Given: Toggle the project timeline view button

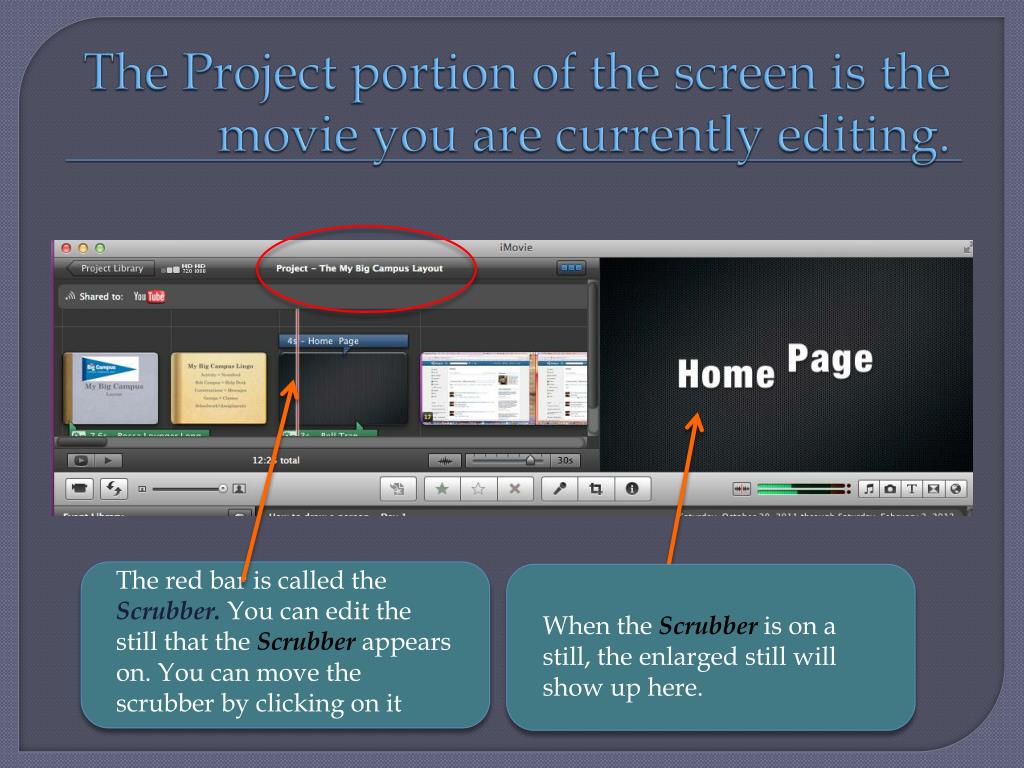Looking at the screenshot, I should coord(571,268).
